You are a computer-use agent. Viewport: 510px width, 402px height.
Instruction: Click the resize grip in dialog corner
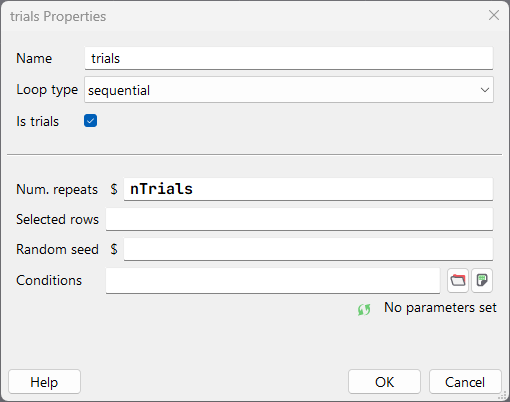tap(502, 395)
